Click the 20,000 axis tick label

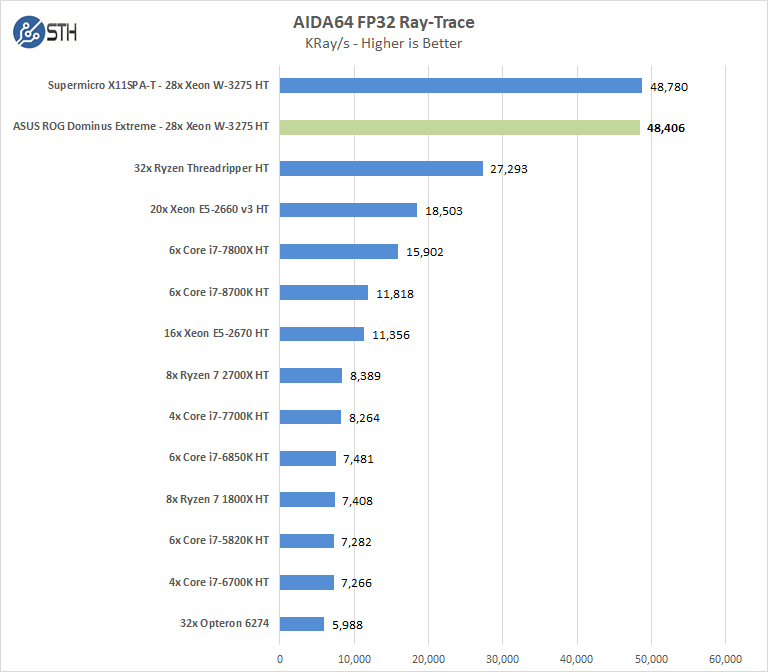click(429, 659)
